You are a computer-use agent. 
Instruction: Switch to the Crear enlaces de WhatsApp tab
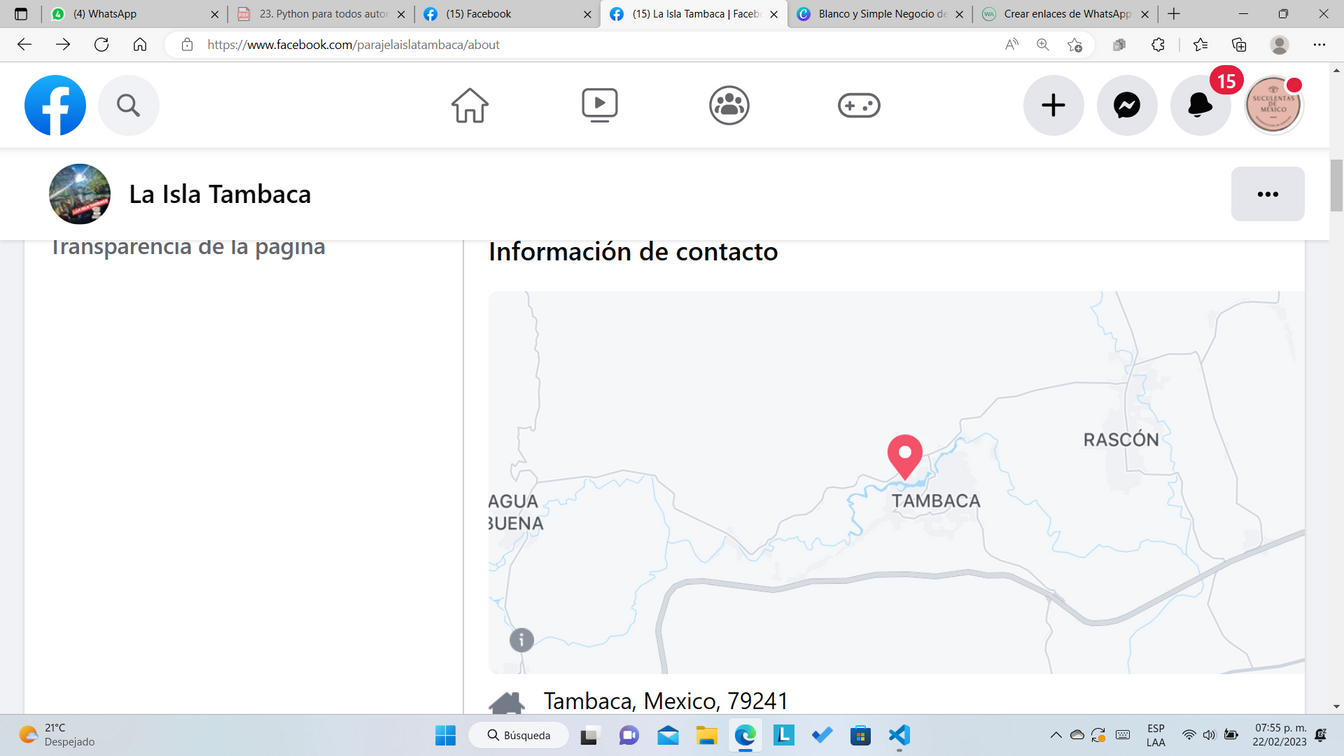[x=1066, y=14]
